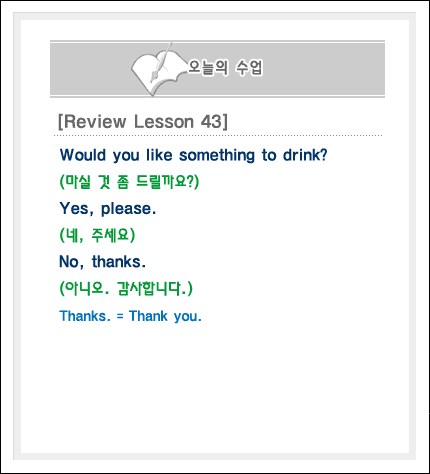Select the Yes, please. answer line

click(108, 208)
